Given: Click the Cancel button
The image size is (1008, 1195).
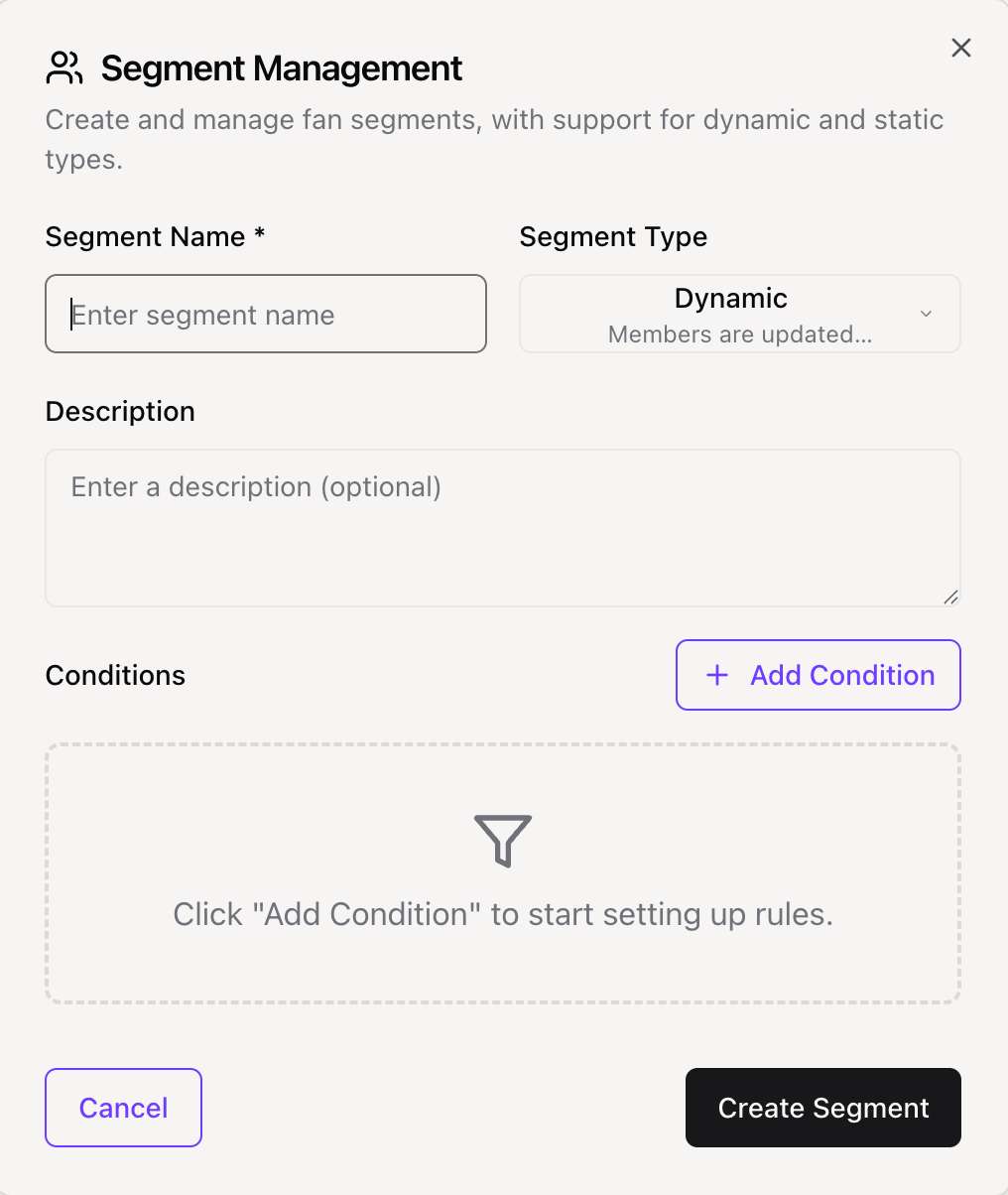Looking at the screenshot, I should click(x=123, y=1108).
